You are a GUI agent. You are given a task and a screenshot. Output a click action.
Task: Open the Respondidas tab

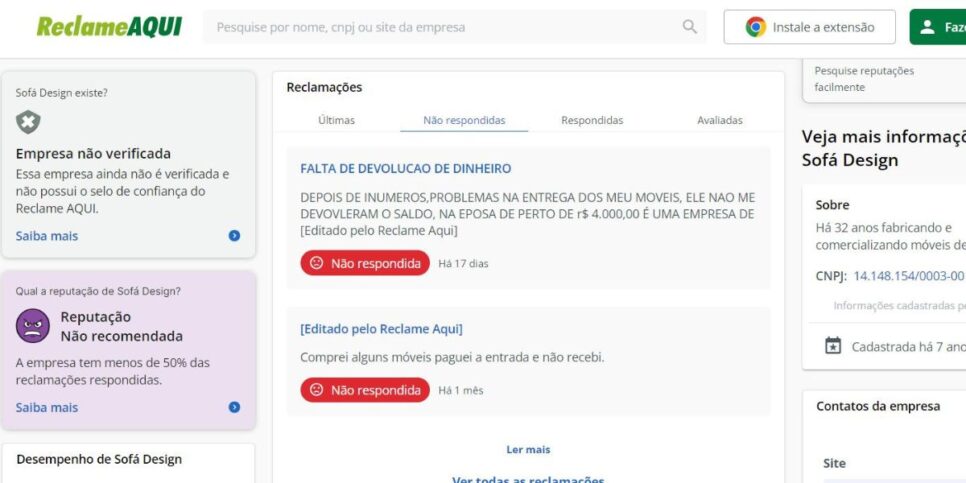[592, 120]
